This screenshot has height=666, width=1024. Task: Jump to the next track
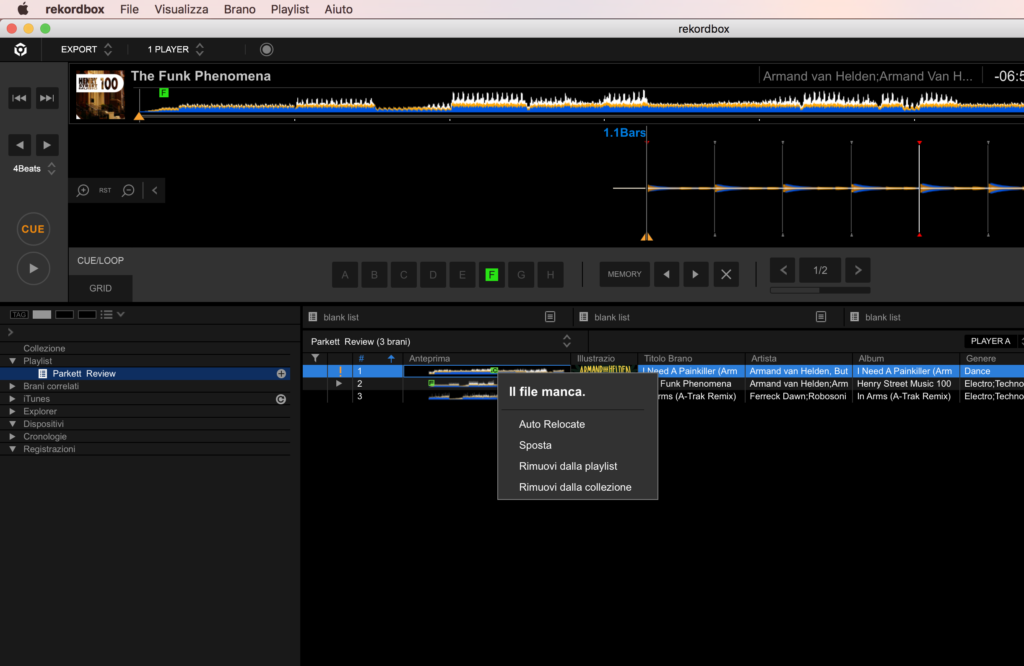47,97
